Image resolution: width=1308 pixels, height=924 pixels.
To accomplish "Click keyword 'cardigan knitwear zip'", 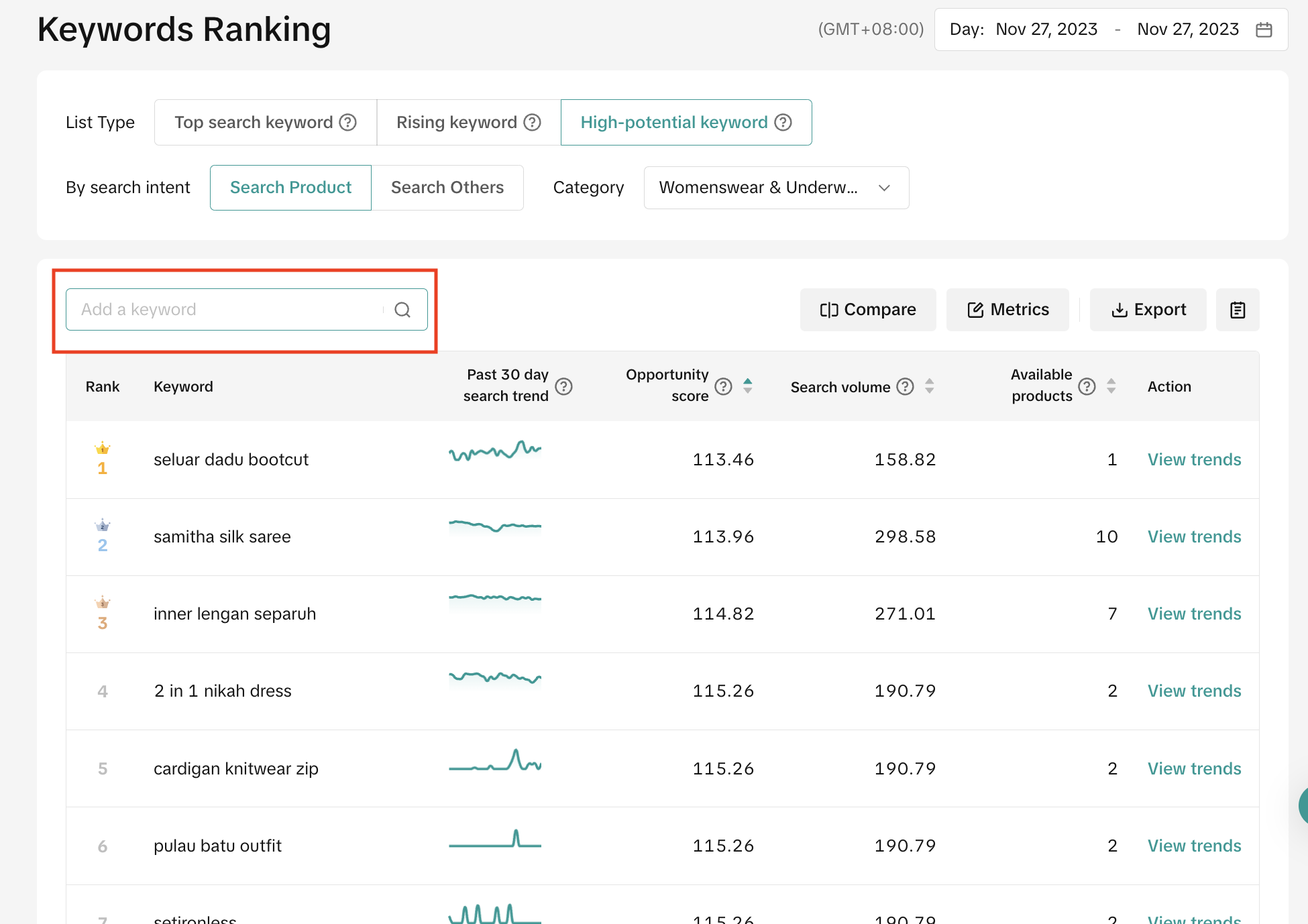I will pos(236,768).
